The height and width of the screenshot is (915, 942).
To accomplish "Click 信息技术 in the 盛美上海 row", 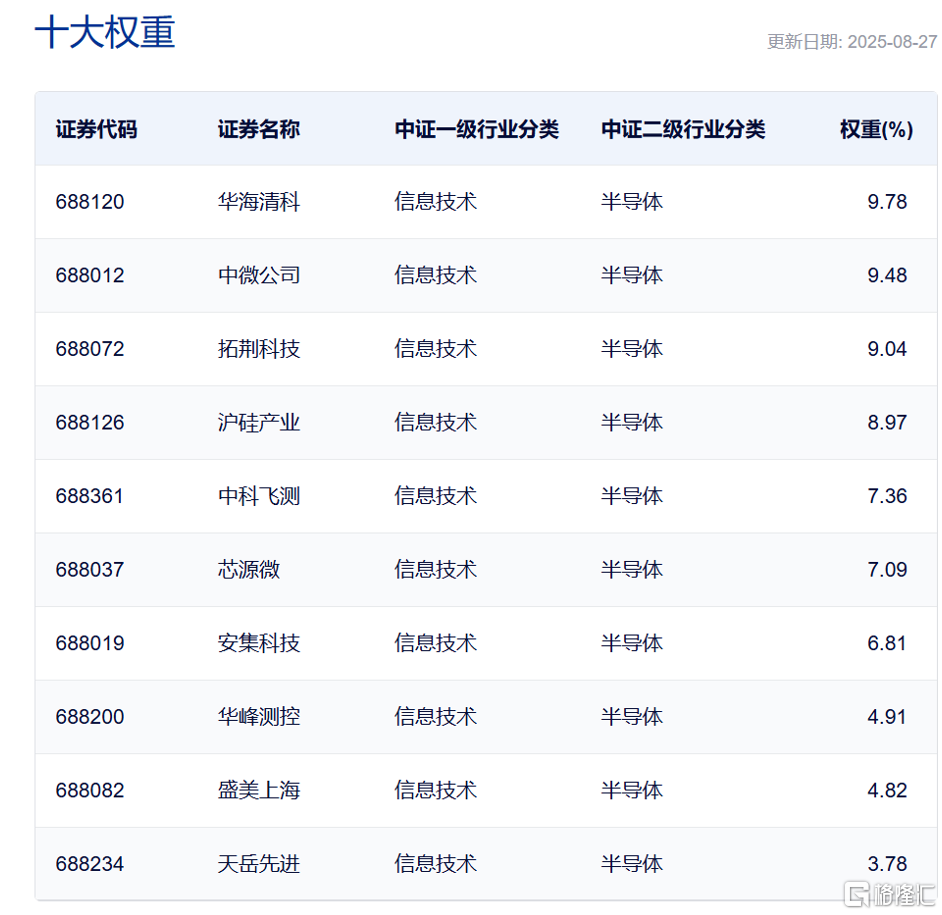I will 436,791.
